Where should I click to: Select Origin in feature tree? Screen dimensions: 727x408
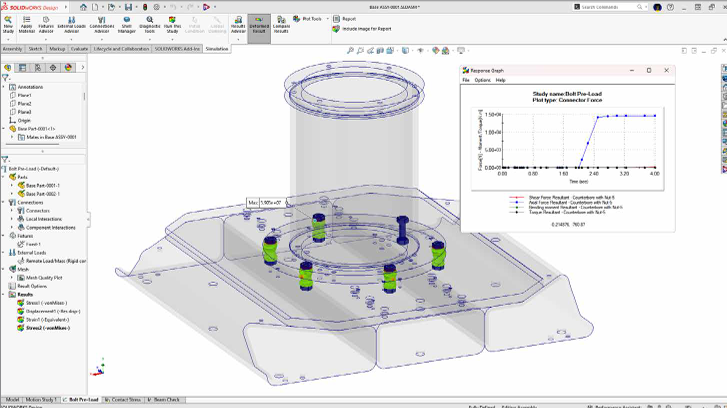tap(24, 121)
